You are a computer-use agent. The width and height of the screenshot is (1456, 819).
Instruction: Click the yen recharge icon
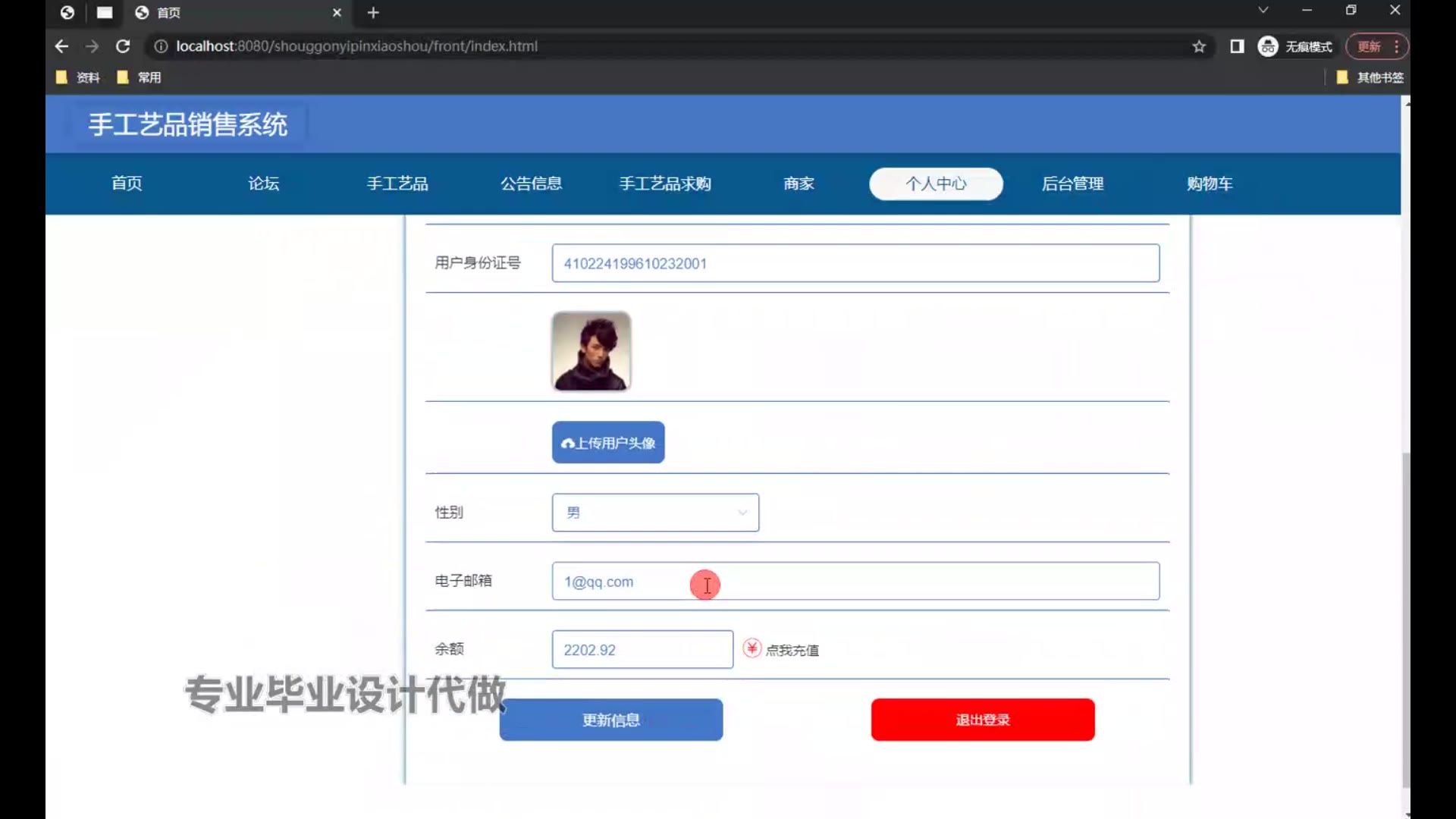tap(752, 648)
